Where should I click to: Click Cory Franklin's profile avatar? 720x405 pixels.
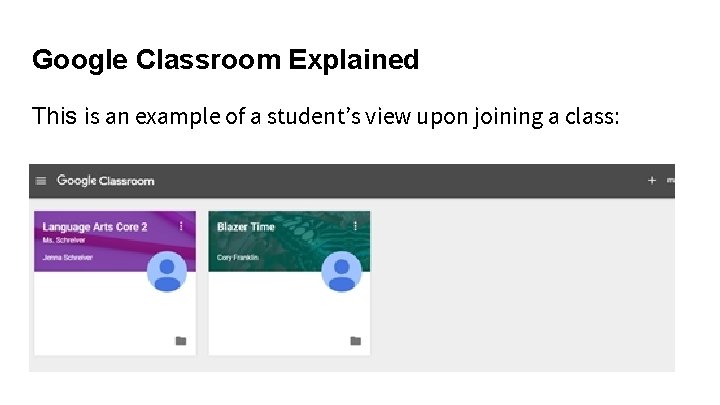click(341, 272)
